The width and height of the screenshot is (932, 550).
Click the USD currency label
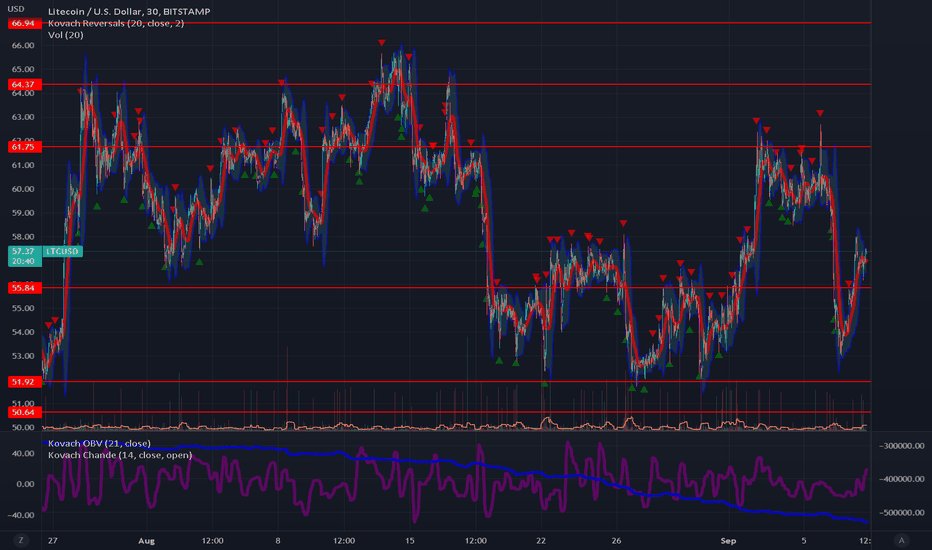[15, 9]
